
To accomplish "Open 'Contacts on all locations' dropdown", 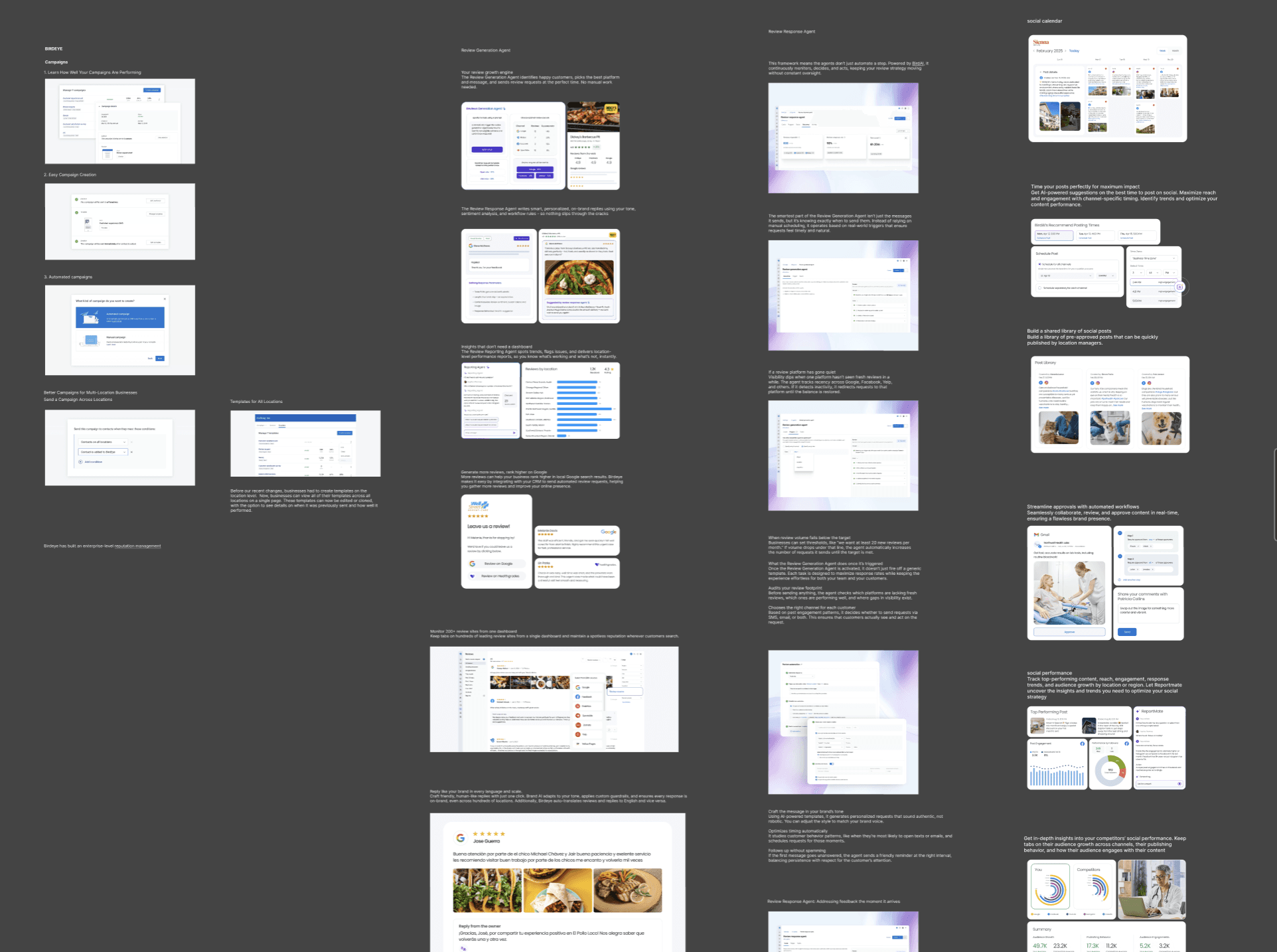I will [x=103, y=442].
